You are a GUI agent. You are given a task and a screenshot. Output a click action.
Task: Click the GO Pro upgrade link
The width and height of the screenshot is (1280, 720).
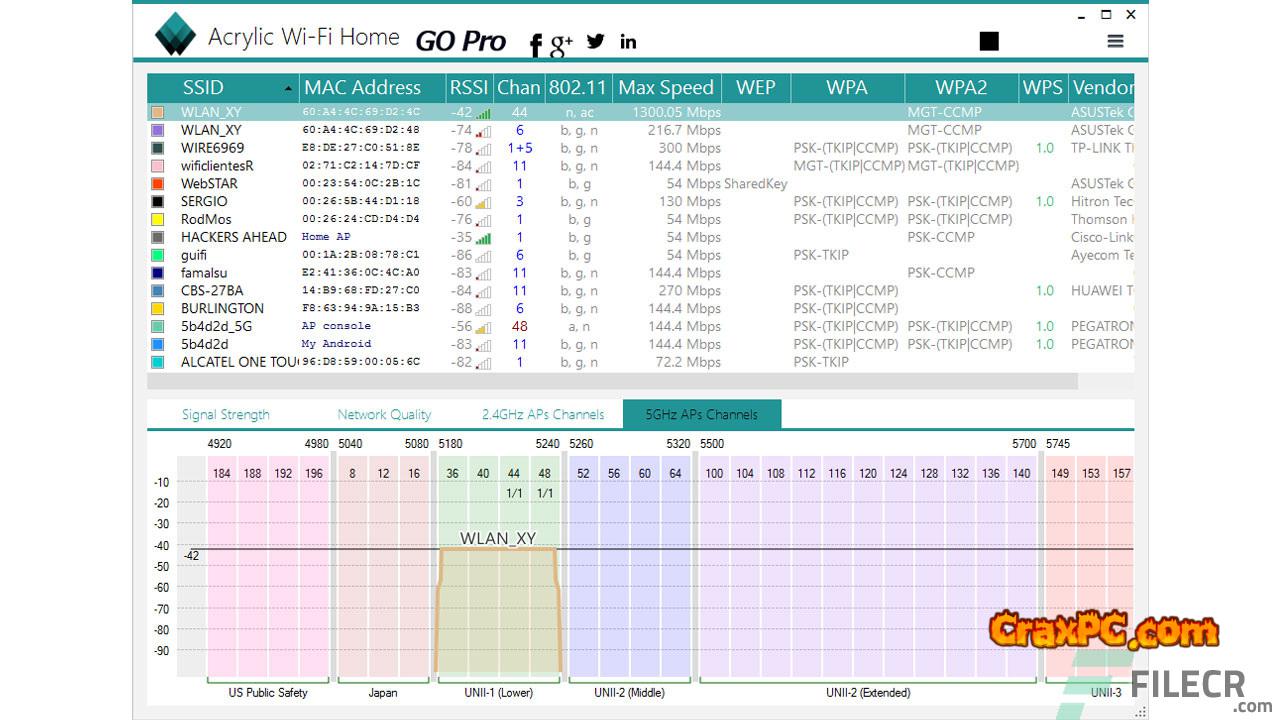point(460,41)
